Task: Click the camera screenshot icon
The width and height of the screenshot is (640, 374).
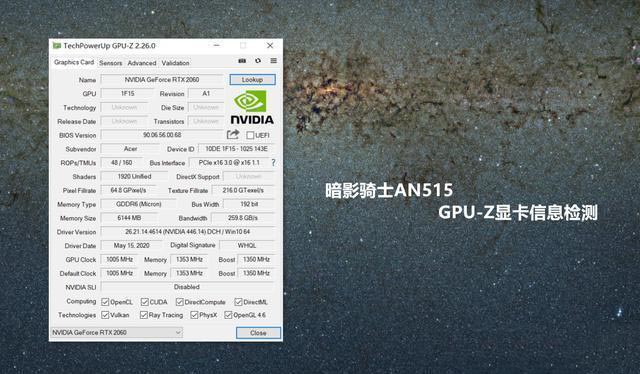Action: (242, 61)
